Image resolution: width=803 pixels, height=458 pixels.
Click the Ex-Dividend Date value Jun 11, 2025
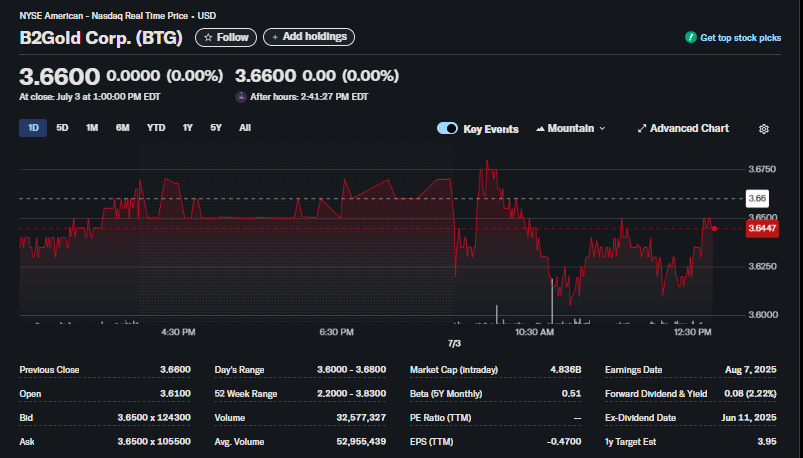click(x=749, y=418)
